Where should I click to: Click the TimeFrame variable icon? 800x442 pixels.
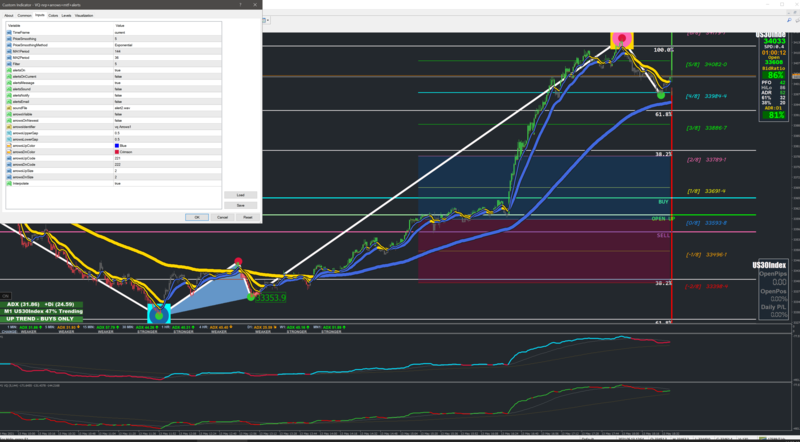9,32
